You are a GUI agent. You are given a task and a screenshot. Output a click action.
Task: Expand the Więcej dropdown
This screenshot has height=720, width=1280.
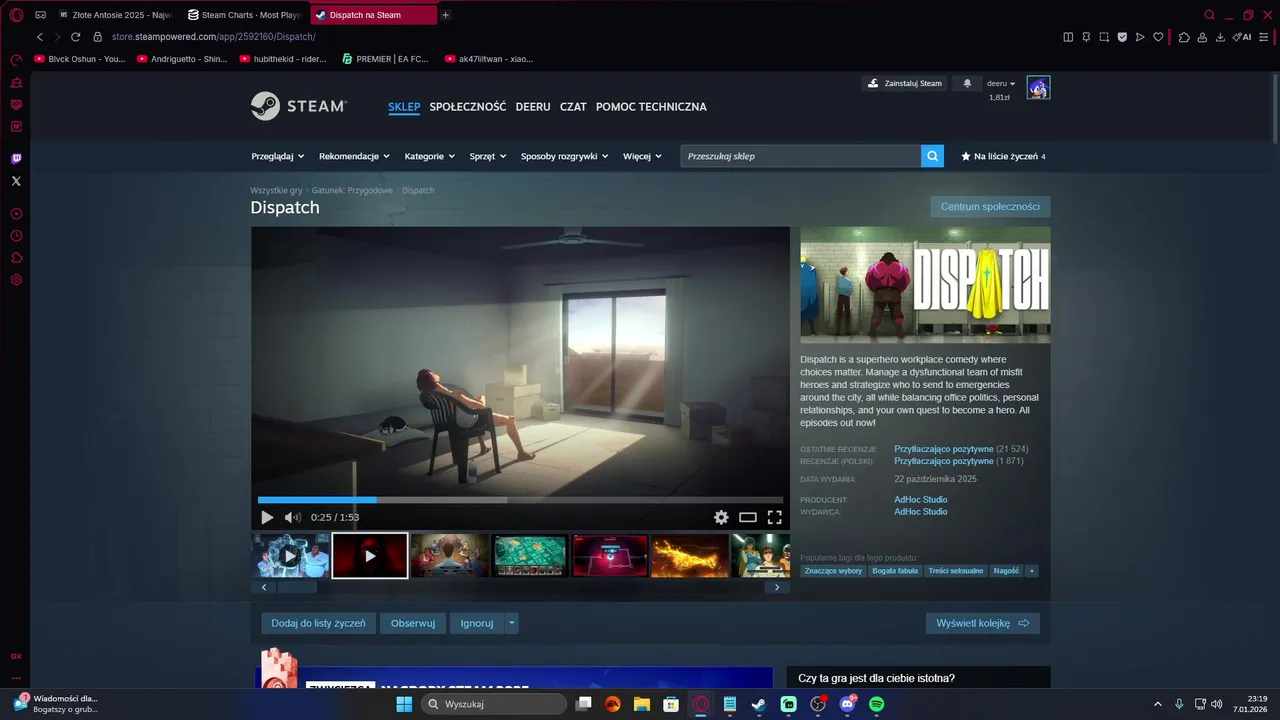coord(642,156)
